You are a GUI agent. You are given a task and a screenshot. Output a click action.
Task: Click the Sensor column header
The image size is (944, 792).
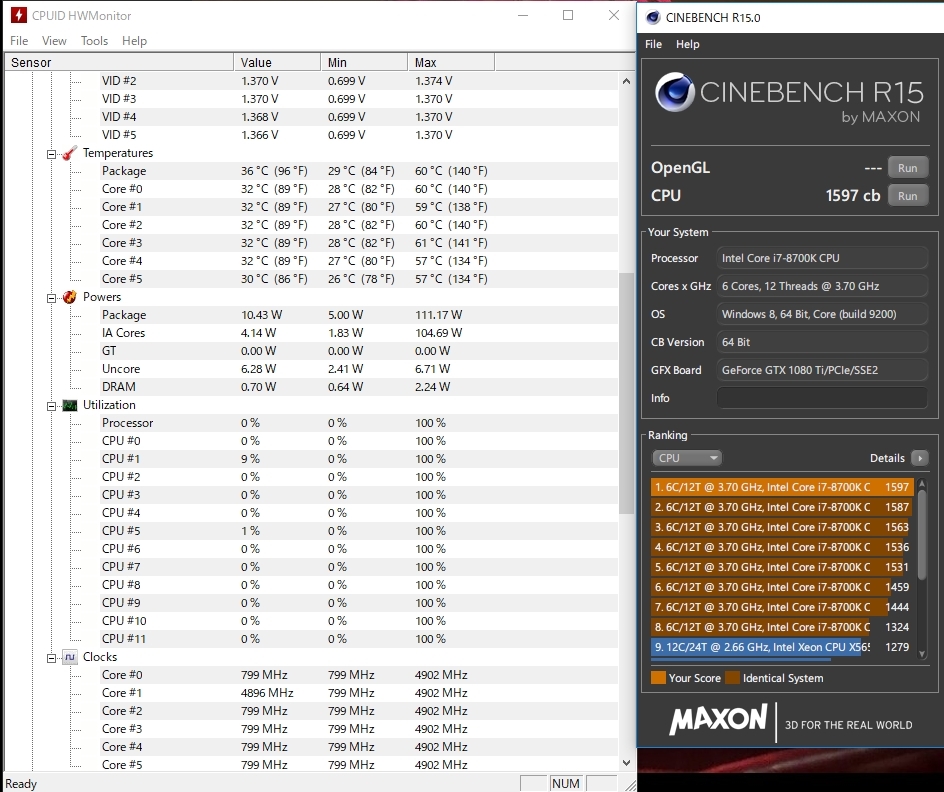point(119,62)
